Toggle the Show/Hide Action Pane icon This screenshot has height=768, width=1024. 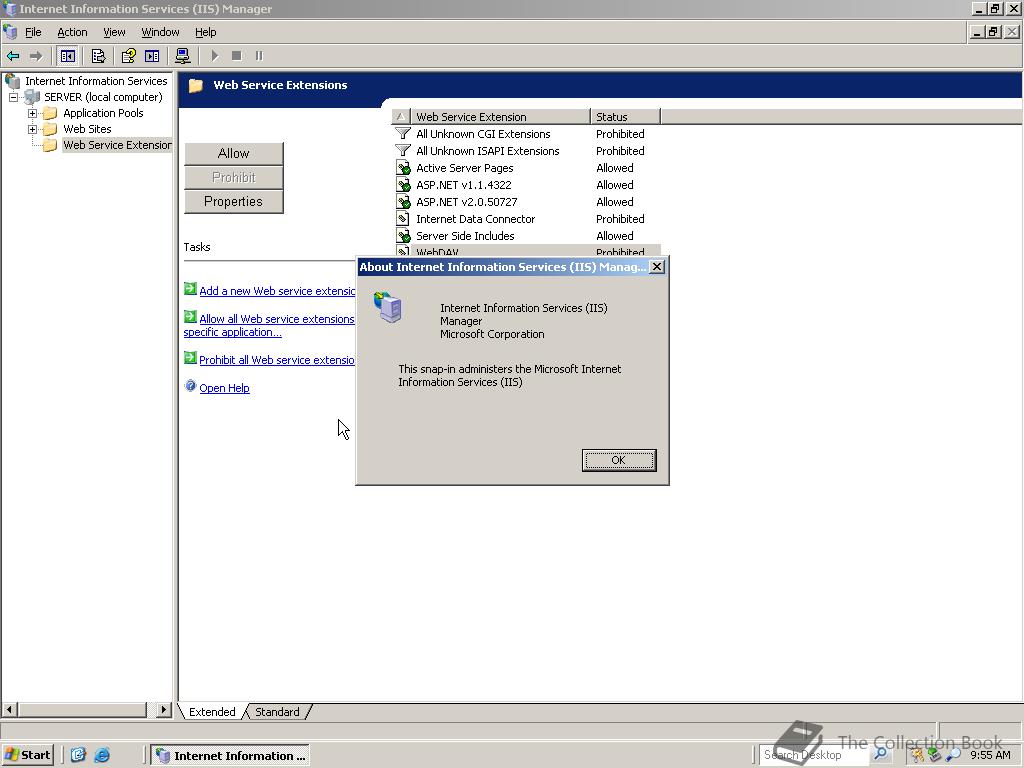click(152, 56)
